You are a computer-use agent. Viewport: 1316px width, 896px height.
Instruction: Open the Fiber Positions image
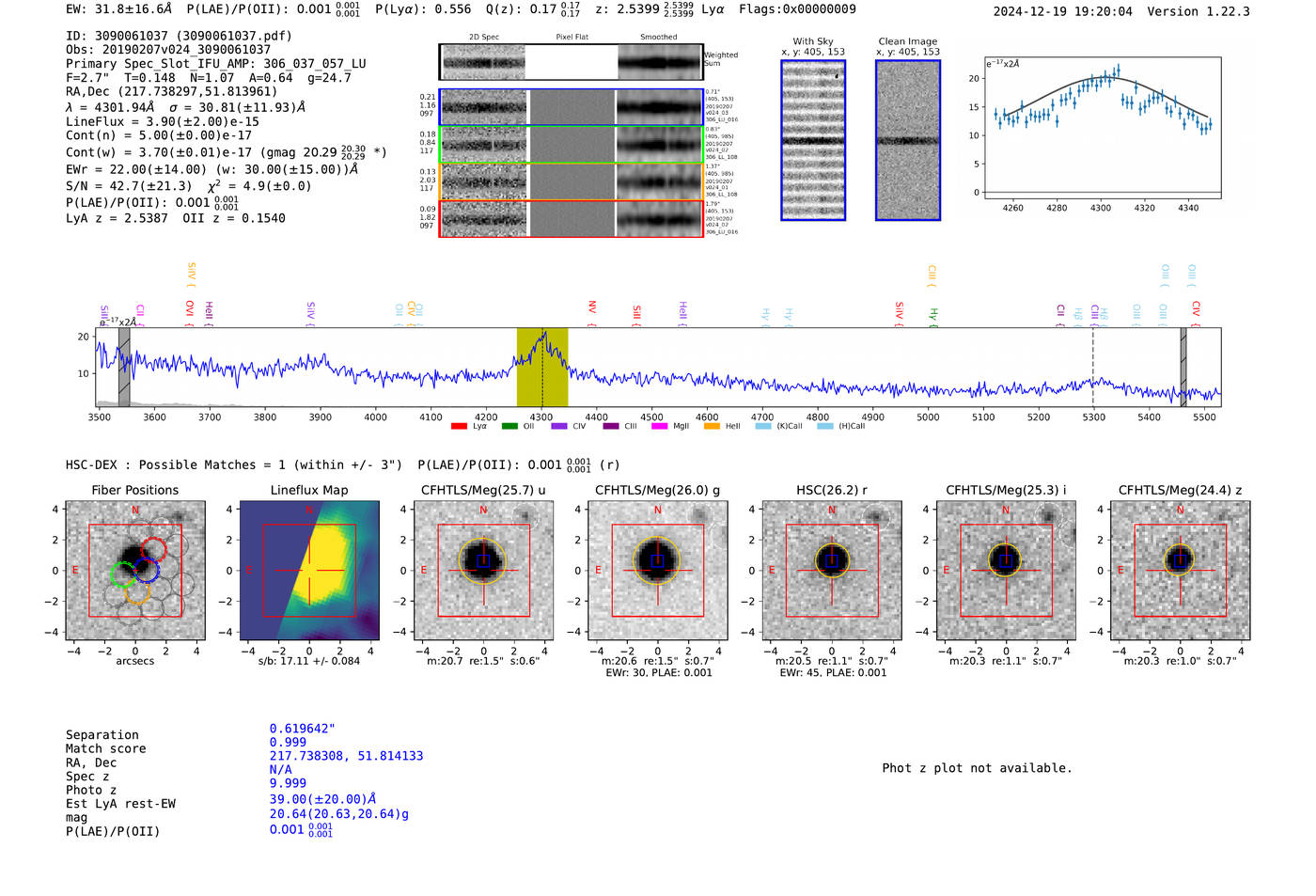[x=135, y=571]
